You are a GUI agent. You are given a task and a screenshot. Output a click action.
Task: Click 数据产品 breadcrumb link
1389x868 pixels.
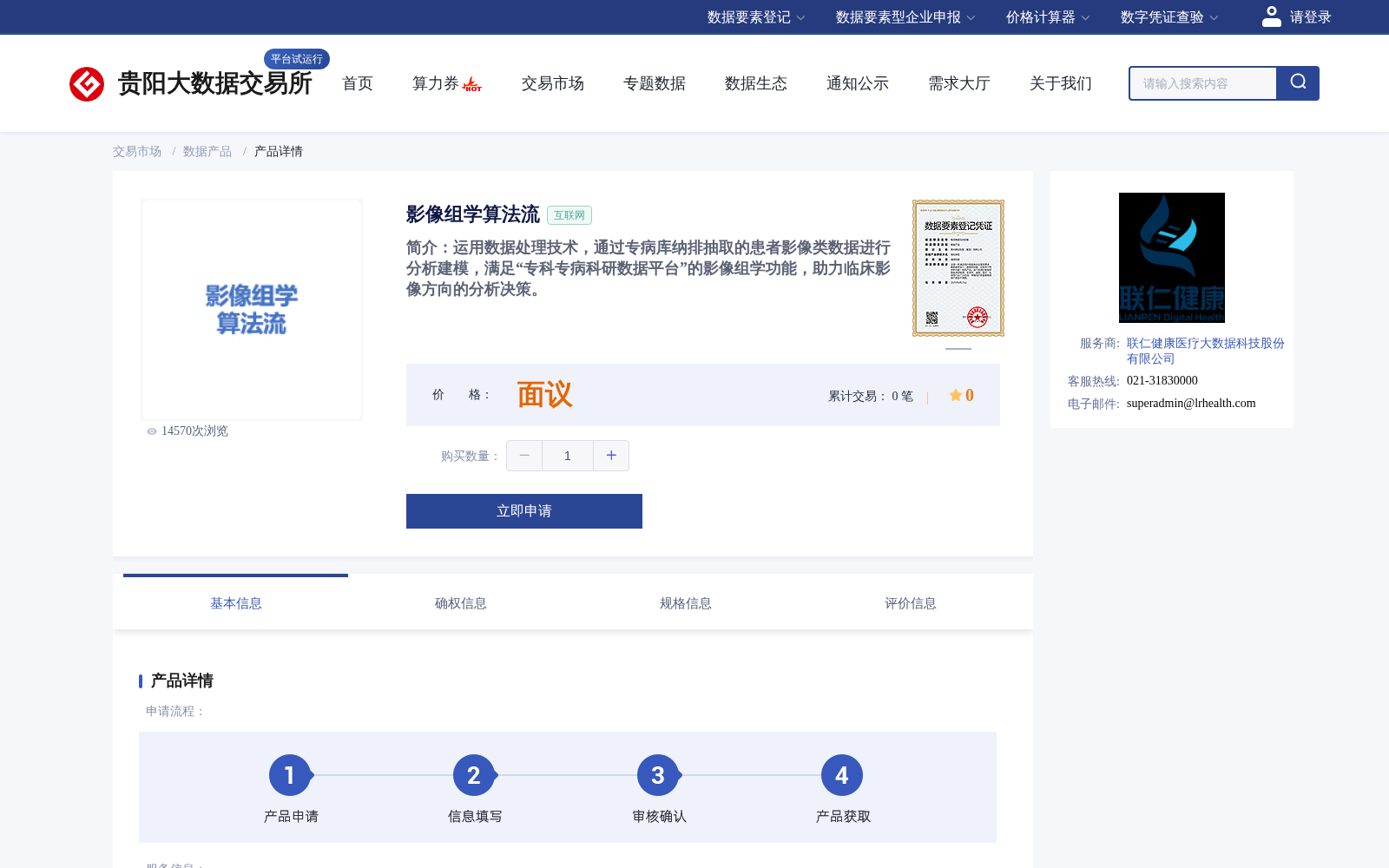(207, 151)
